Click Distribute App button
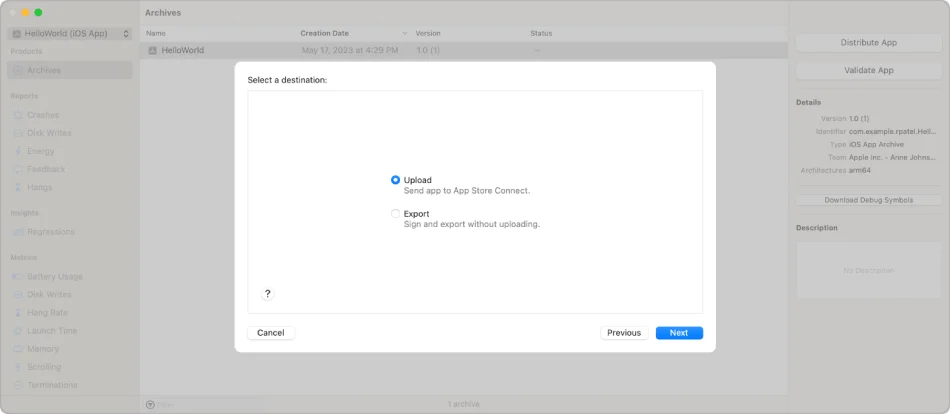 point(869,43)
